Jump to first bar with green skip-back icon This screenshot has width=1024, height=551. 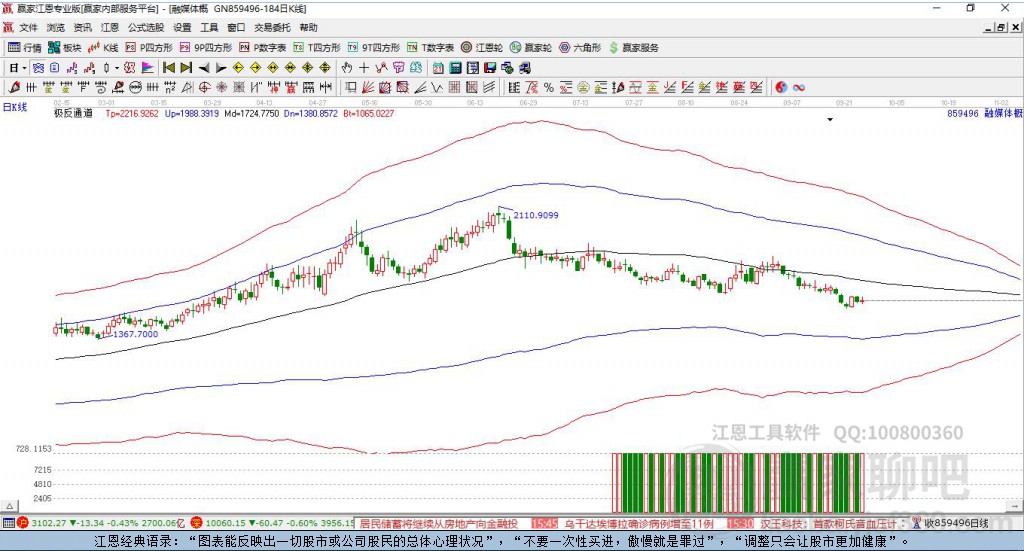pyautogui.click(x=168, y=68)
